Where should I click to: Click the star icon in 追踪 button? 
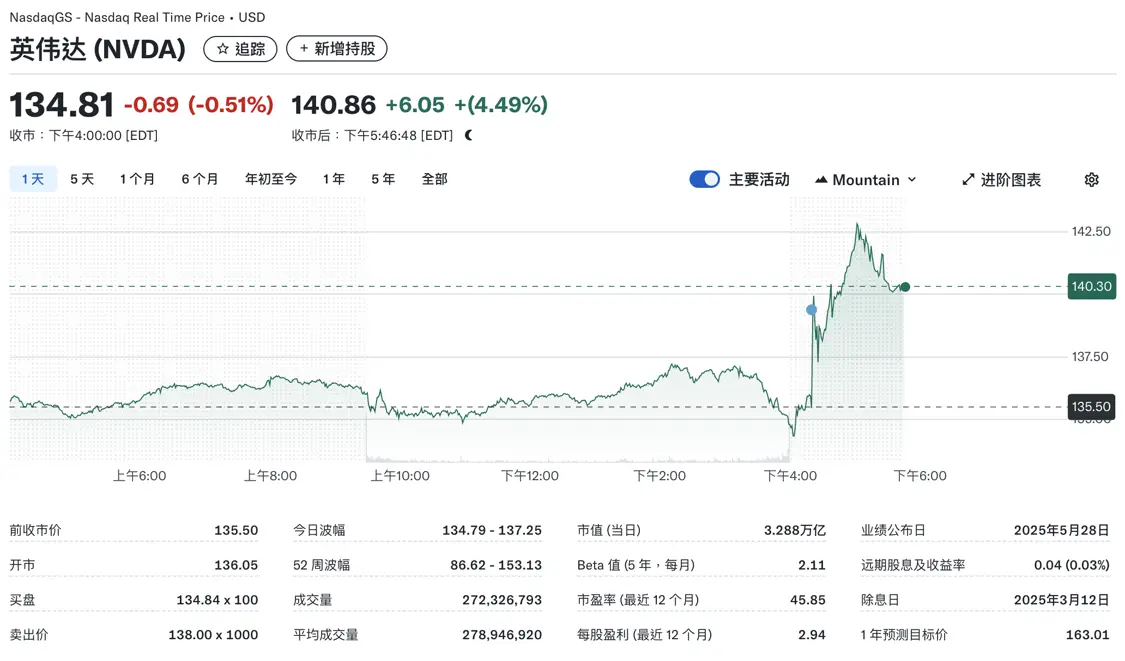223,49
